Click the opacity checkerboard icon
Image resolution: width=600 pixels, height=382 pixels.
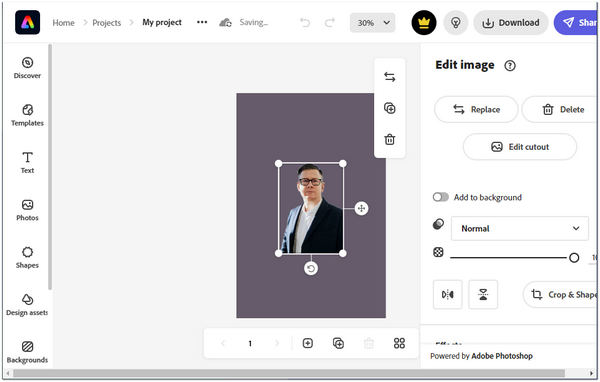(x=438, y=252)
